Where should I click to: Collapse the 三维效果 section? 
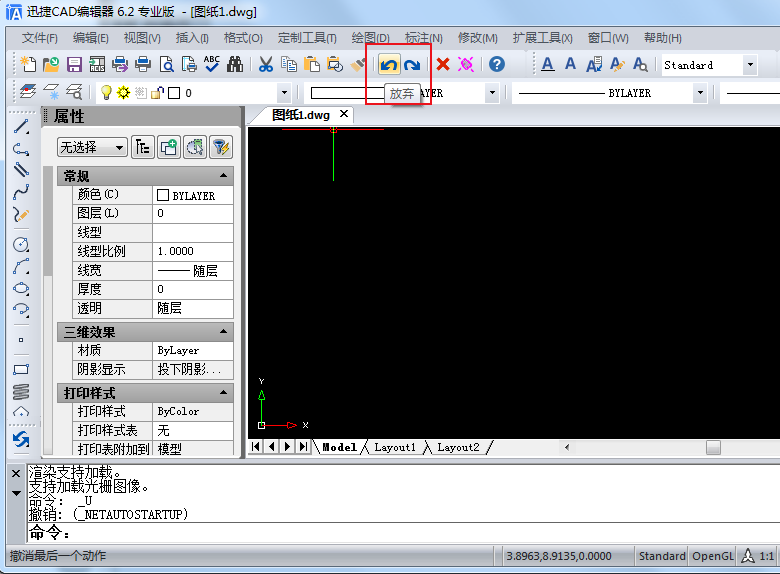pyautogui.click(x=223, y=331)
